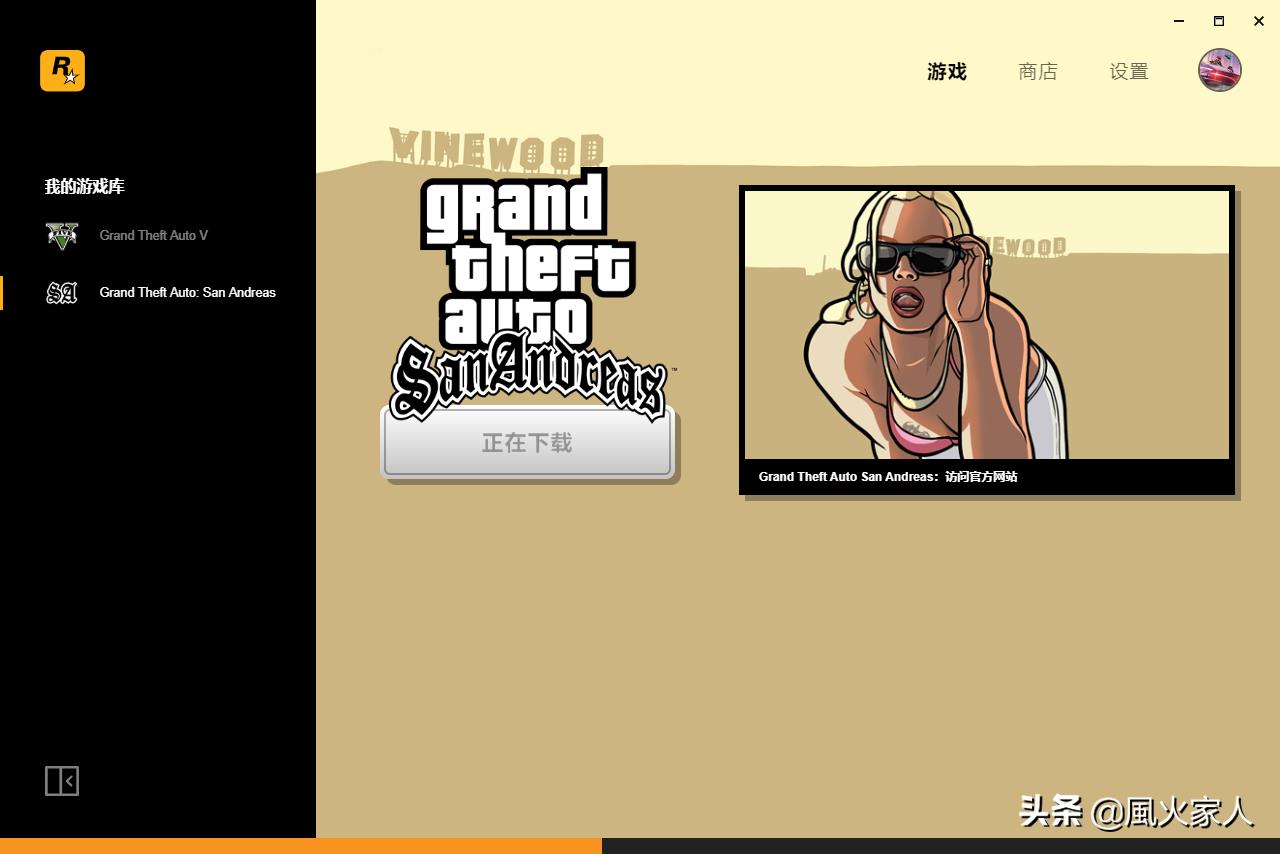Switch to the 商店 tab
1280x854 pixels.
tap(1037, 72)
